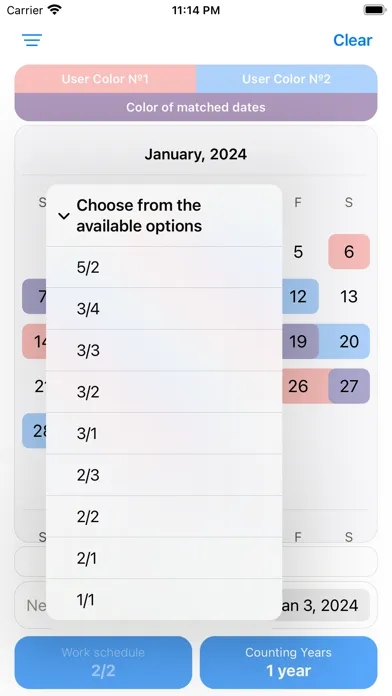
Task: Select the 2/3 schedule entry
Action: point(164,475)
